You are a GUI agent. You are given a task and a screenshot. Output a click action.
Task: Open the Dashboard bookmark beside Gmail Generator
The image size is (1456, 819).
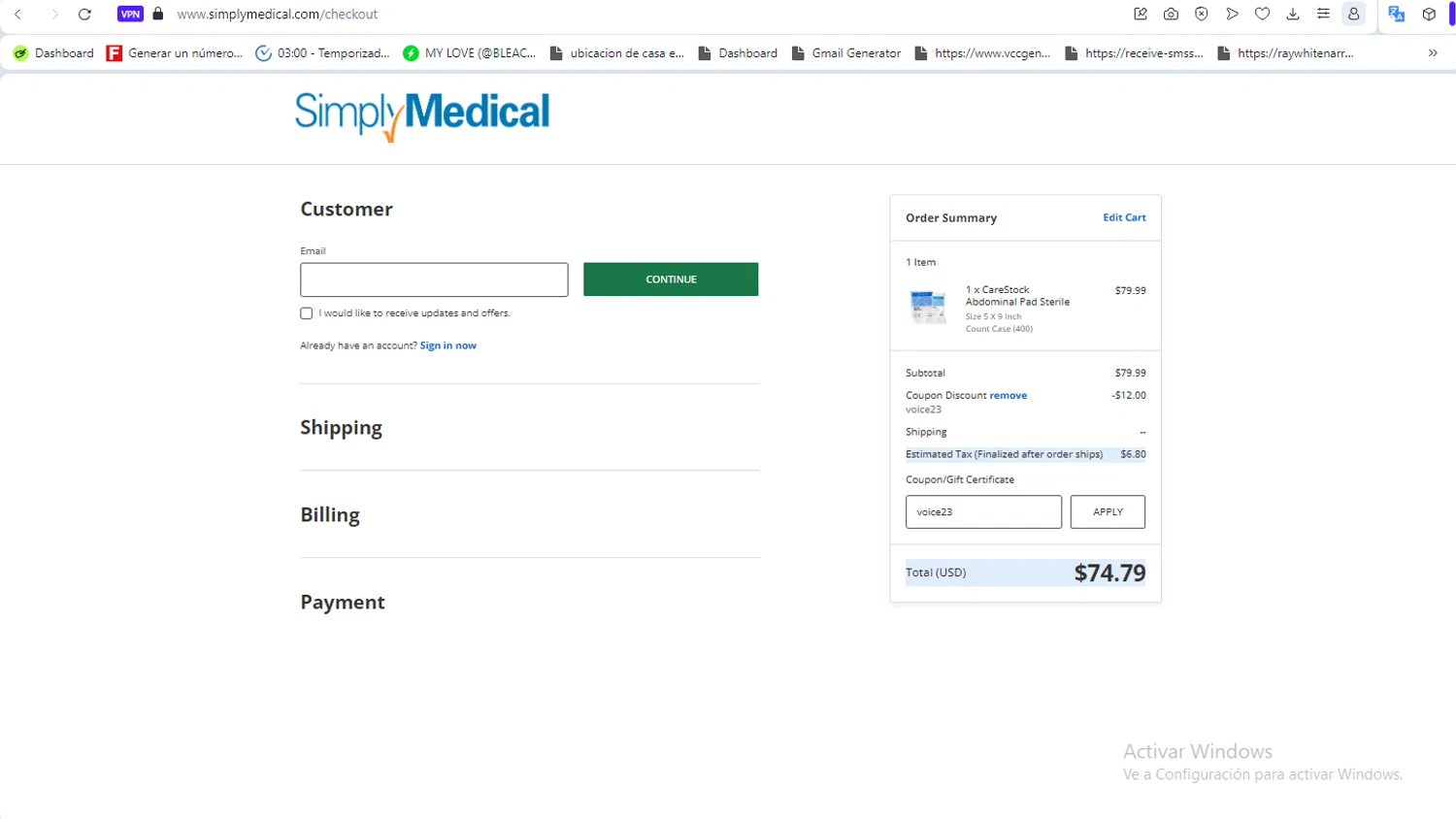coord(739,53)
